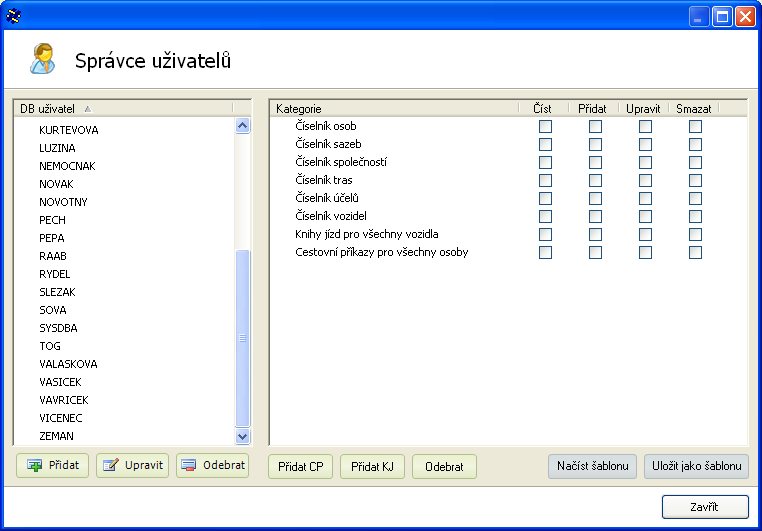Select user TOG
Image resolution: width=762 pixels, height=531 pixels.
[x=50, y=346]
